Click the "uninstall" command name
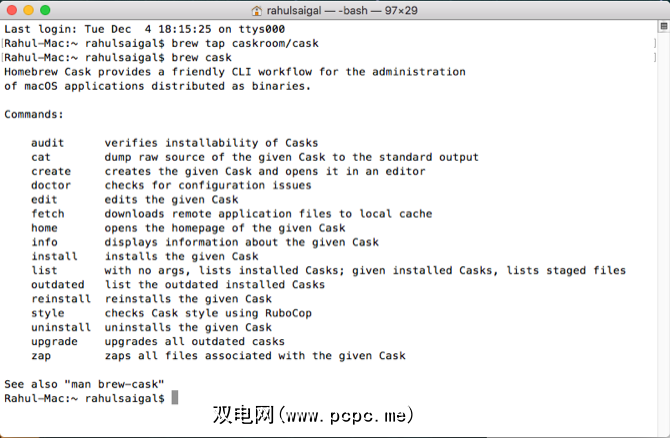The image size is (670, 438). pyautogui.click(x=61, y=327)
